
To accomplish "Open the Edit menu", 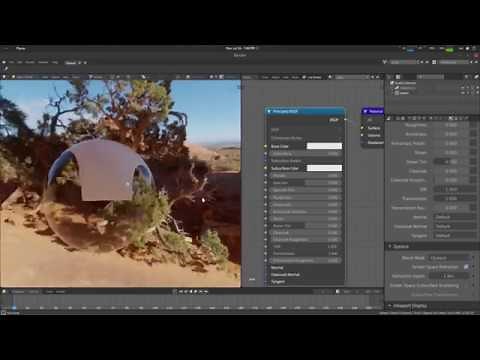I will click(20, 62).
